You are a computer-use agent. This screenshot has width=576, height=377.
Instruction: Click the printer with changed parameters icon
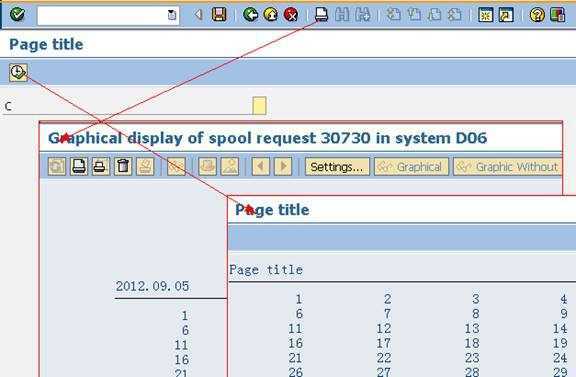coord(100,167)
